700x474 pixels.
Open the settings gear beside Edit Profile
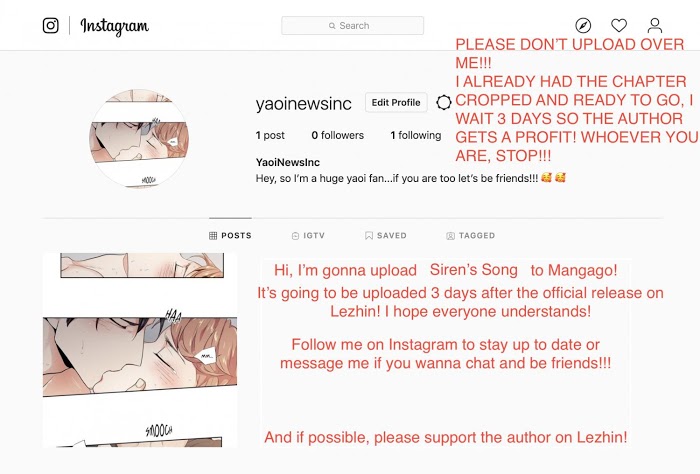pos(443,103)
